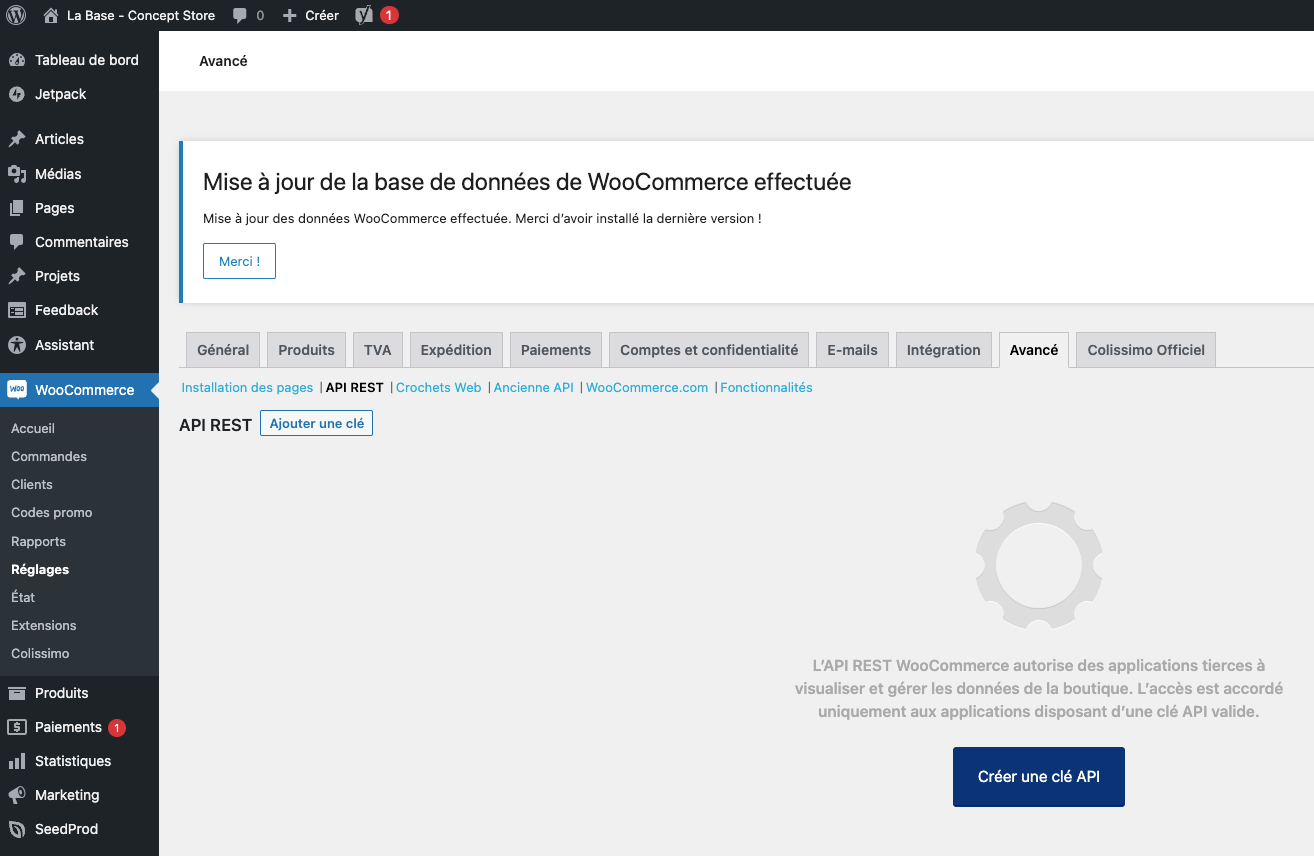Click the Articles pin icon
1314x856 pixels.
pos(17,139)
